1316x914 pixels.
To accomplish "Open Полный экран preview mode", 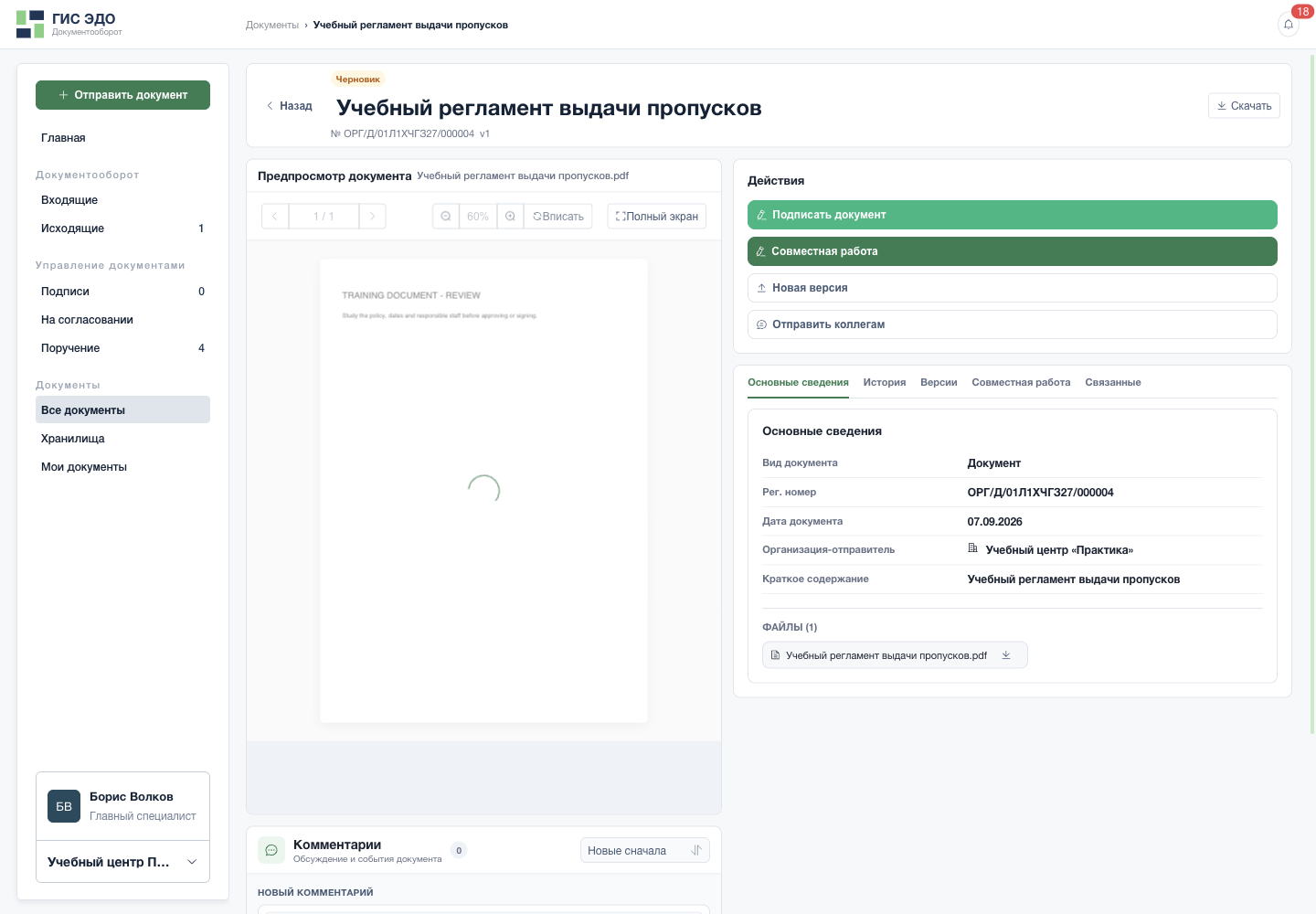I will pyautogui.click(x=657, y=217).
